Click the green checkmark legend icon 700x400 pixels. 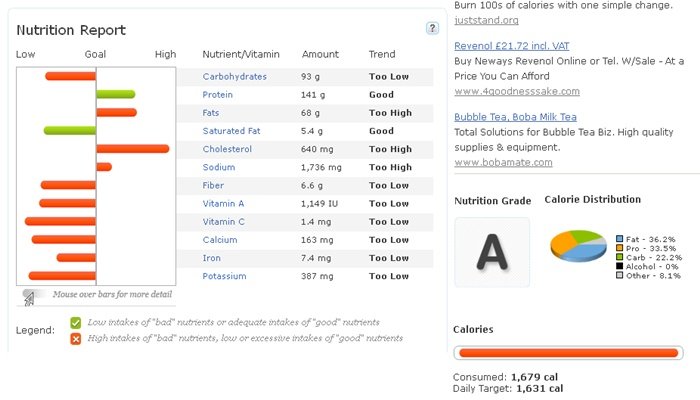76,323
